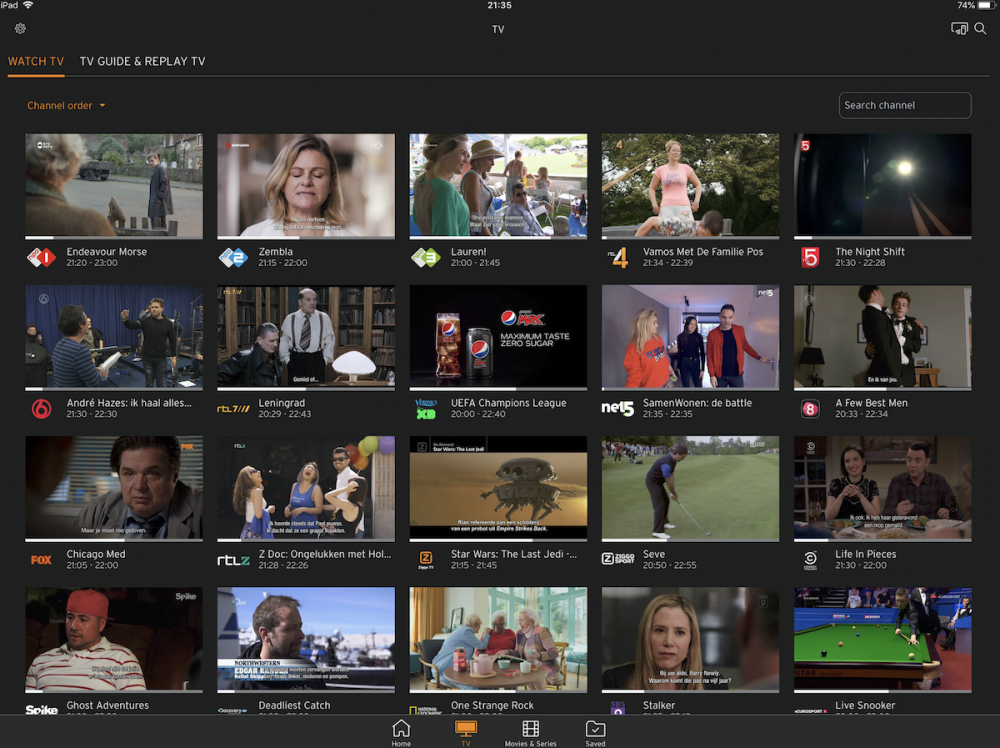Tap the RTL Z channel logo
This screenshot has width=1000, height=748.
(x=233, y=560)
